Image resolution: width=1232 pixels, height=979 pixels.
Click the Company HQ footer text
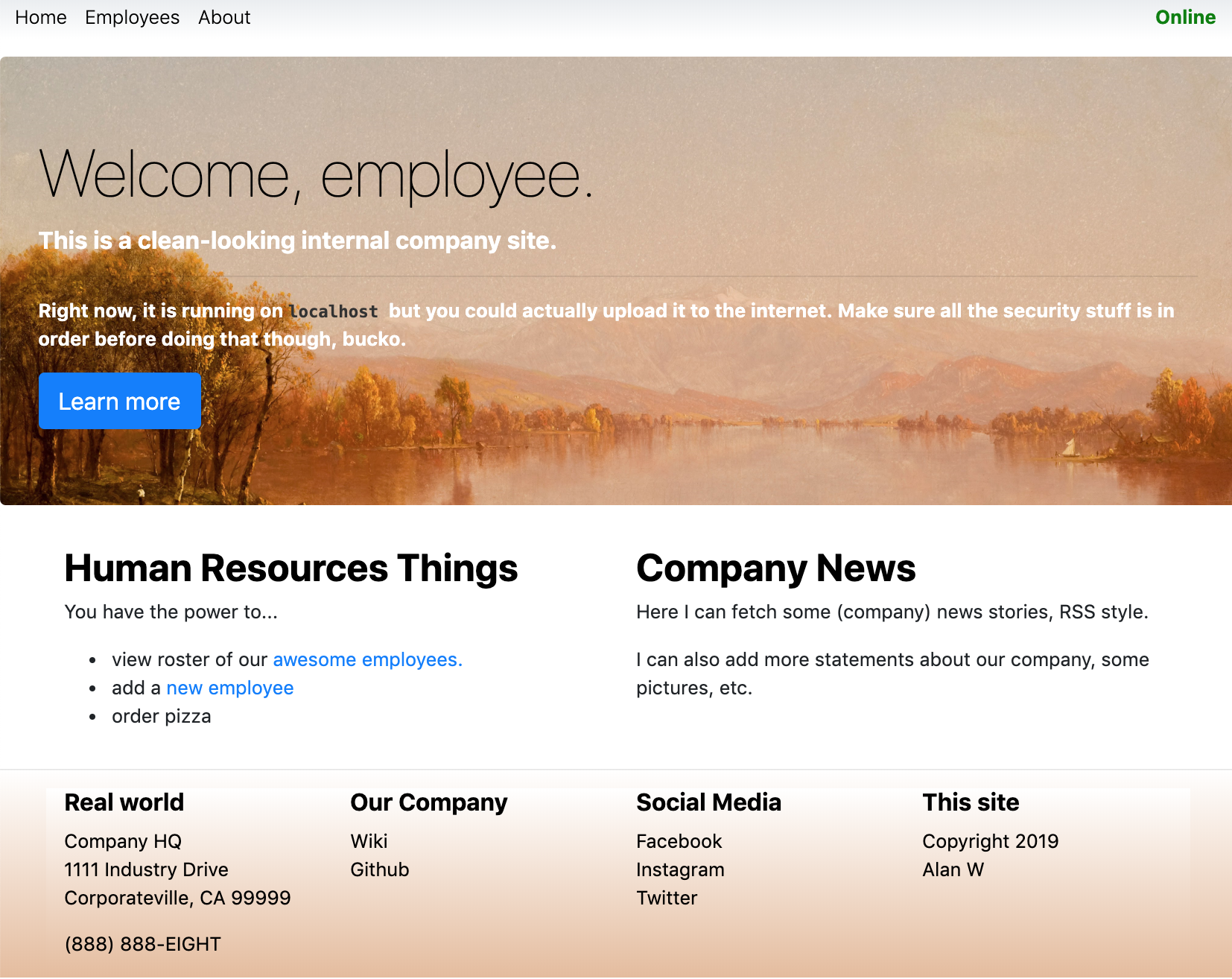point(124,841)
